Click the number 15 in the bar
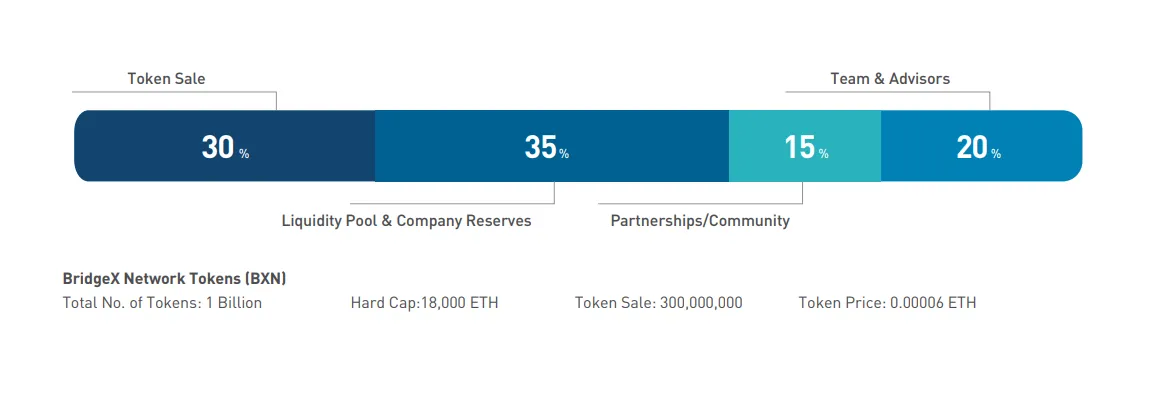The height and width of the screenshot is (396, 1160). [800, 147]
